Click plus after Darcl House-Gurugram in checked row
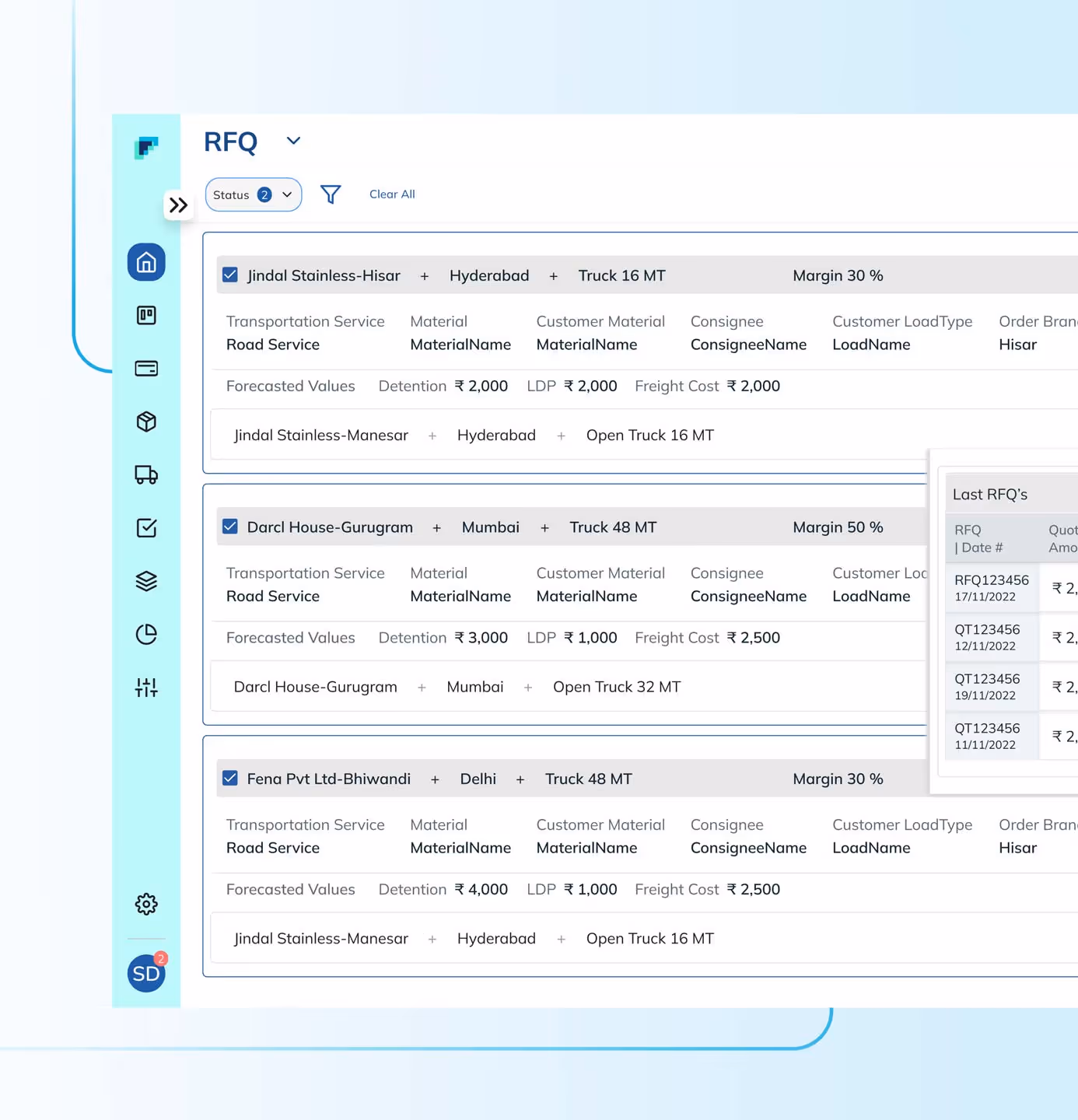Image resolution: width=1078 pixels, height=1120 pixels. click(437, 528)
